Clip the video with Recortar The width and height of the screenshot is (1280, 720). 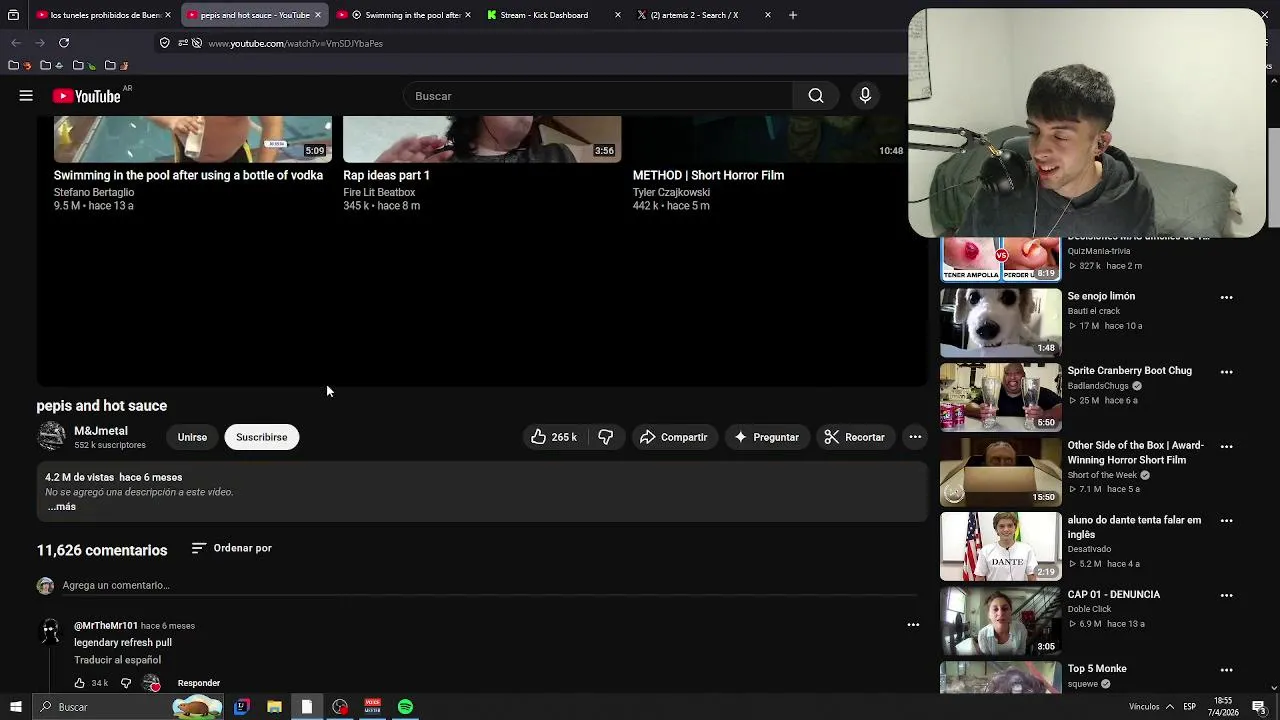(x=854, y=437)
